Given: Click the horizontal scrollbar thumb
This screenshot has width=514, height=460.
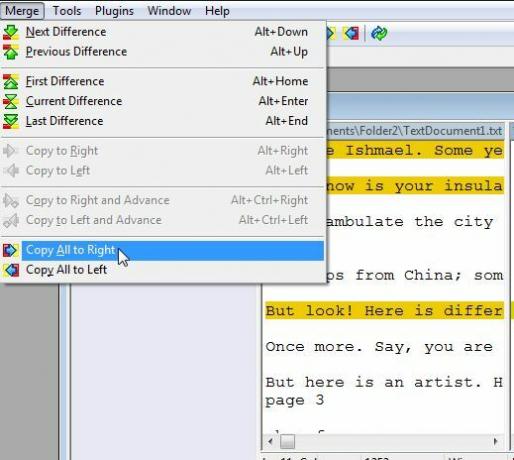Looking at the screenshot, I should pyautogui.click(x=287, y=442).
